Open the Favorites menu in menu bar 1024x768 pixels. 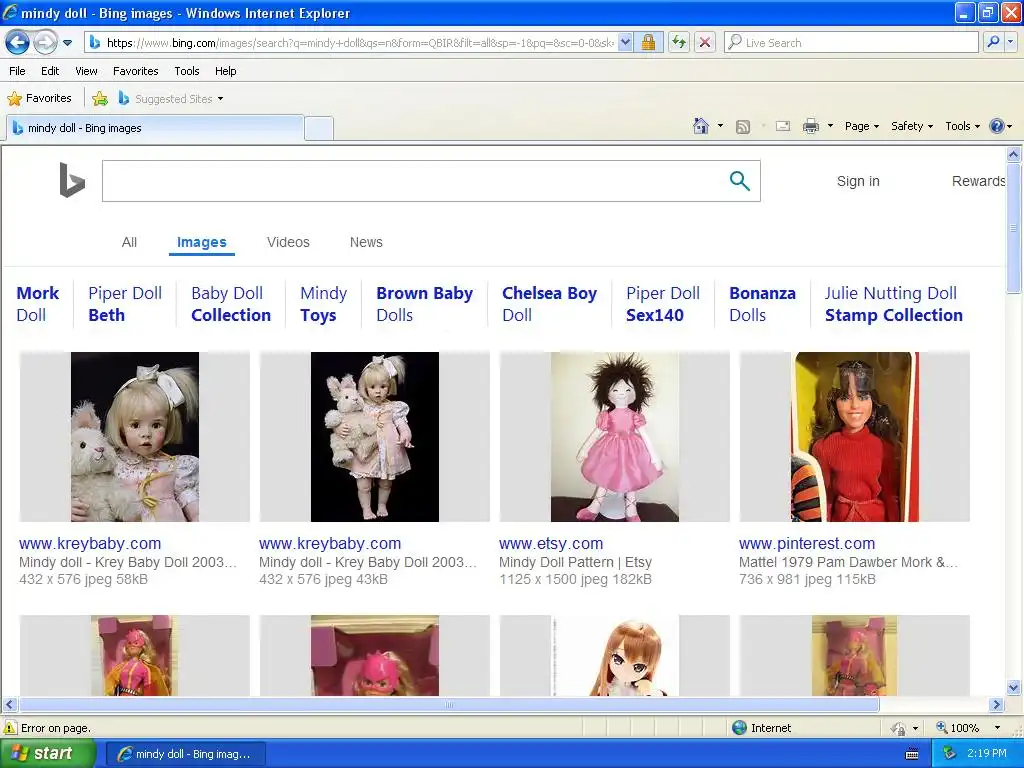tap(135, 71)
